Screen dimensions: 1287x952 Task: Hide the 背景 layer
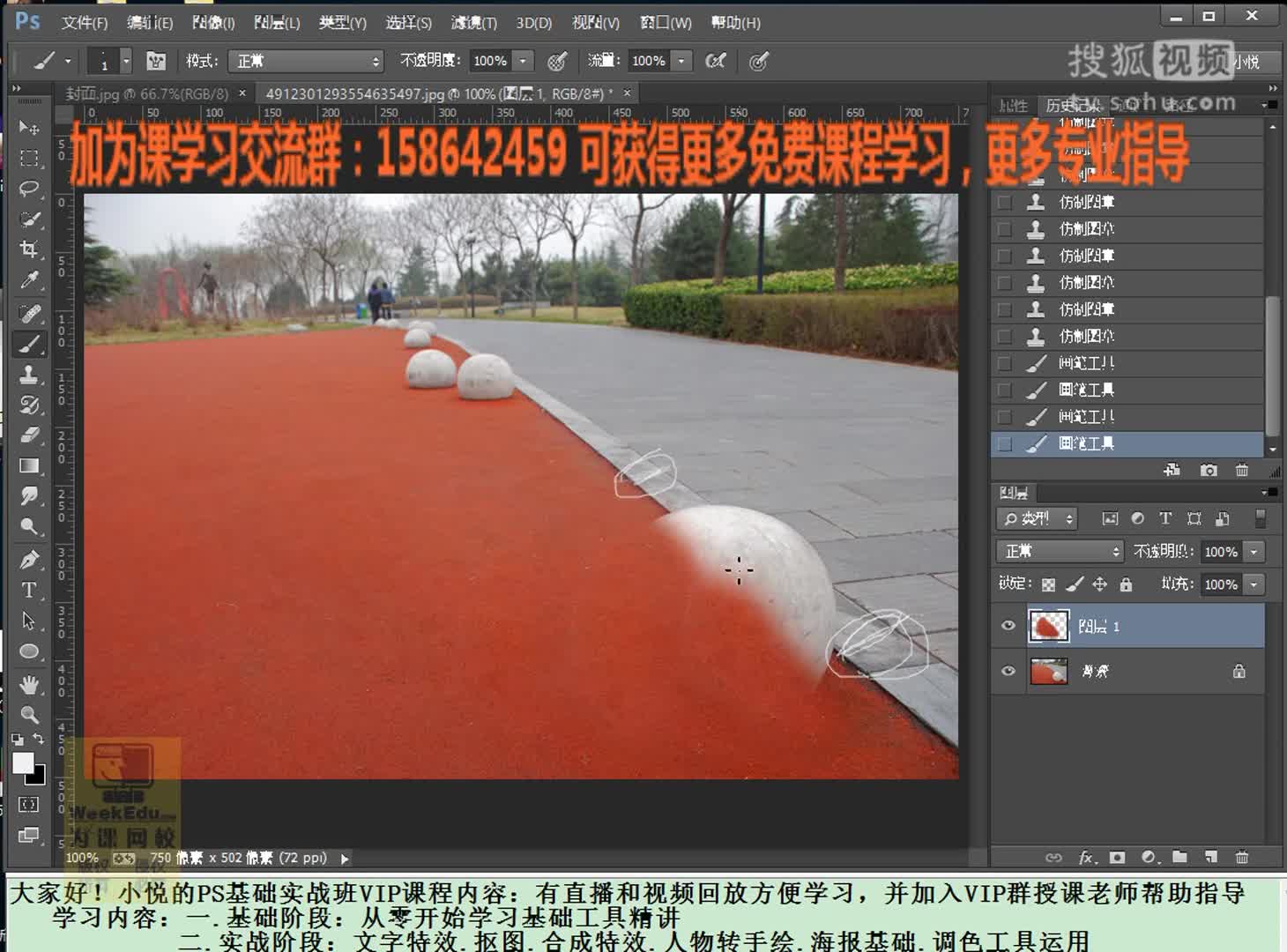(1008, 672)
